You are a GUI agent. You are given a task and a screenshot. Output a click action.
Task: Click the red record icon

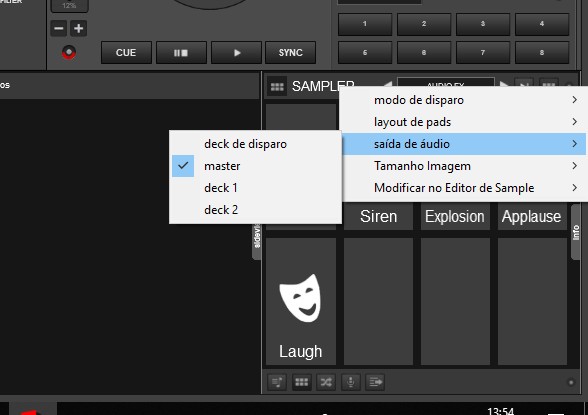(69, 52)
